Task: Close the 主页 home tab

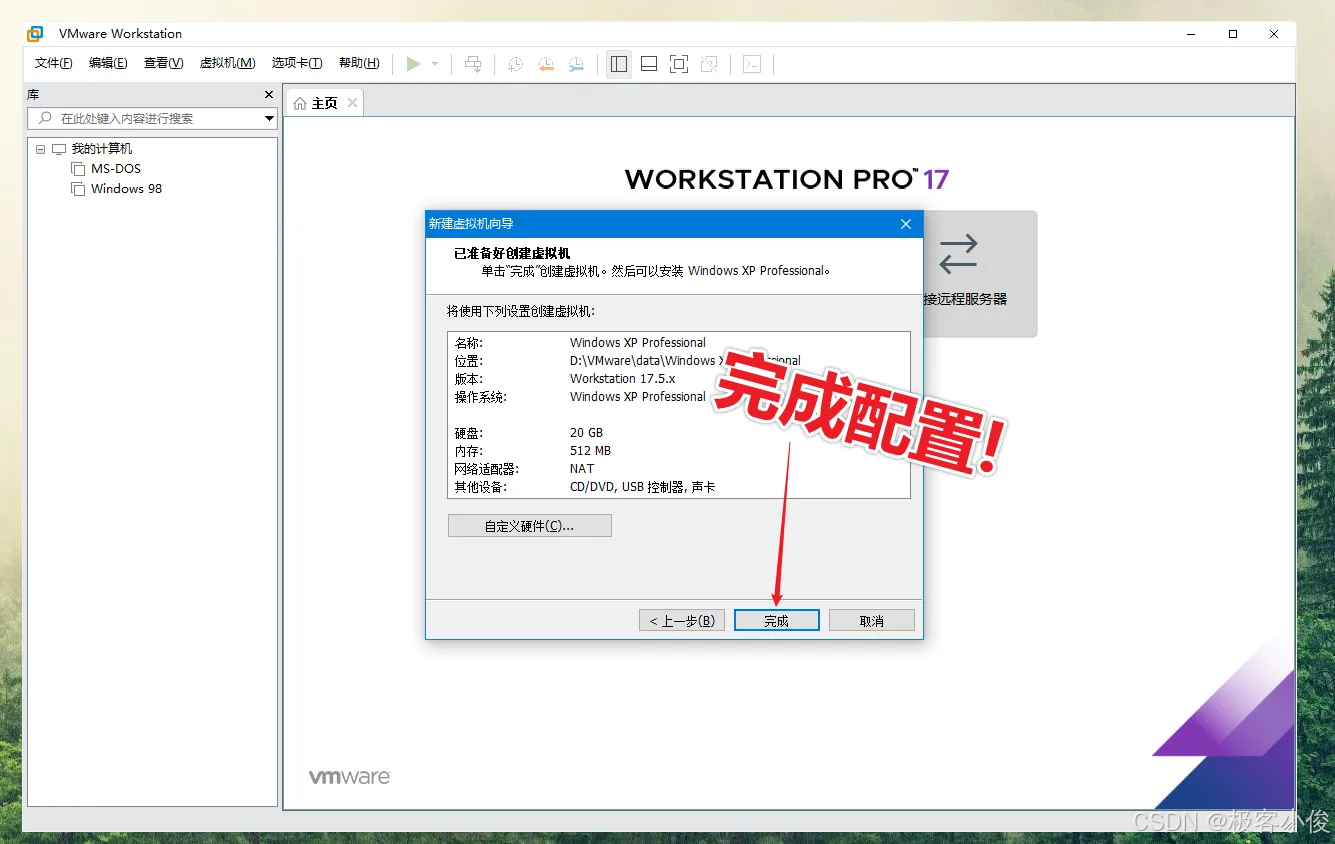Action: point(351,103)
